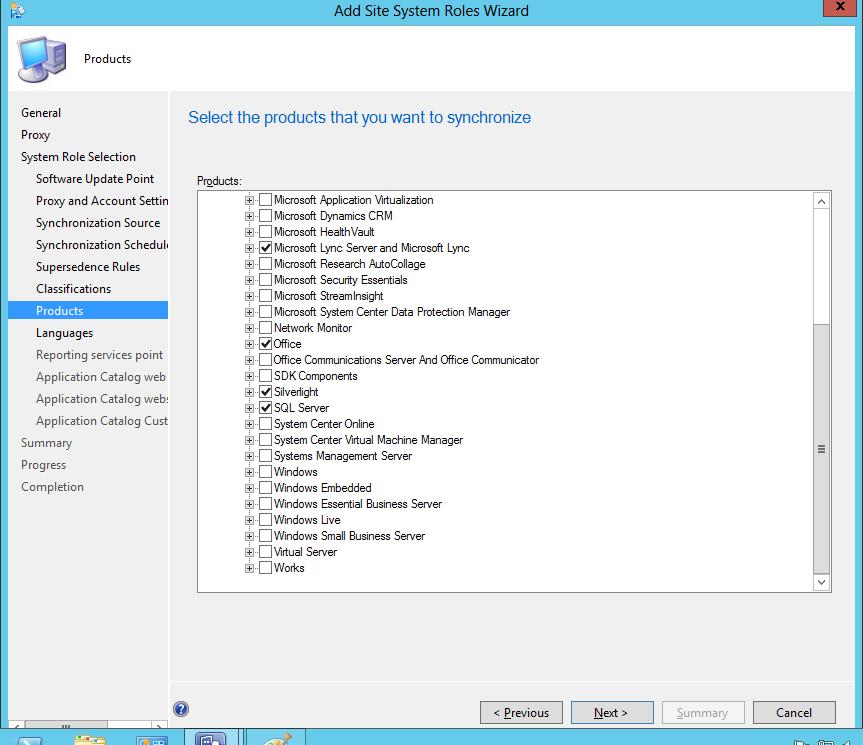This screenshot has height=745, width=863.
Task: Expand System Center Virtual Machine Manager node
Action: click(x=249, y=440)
